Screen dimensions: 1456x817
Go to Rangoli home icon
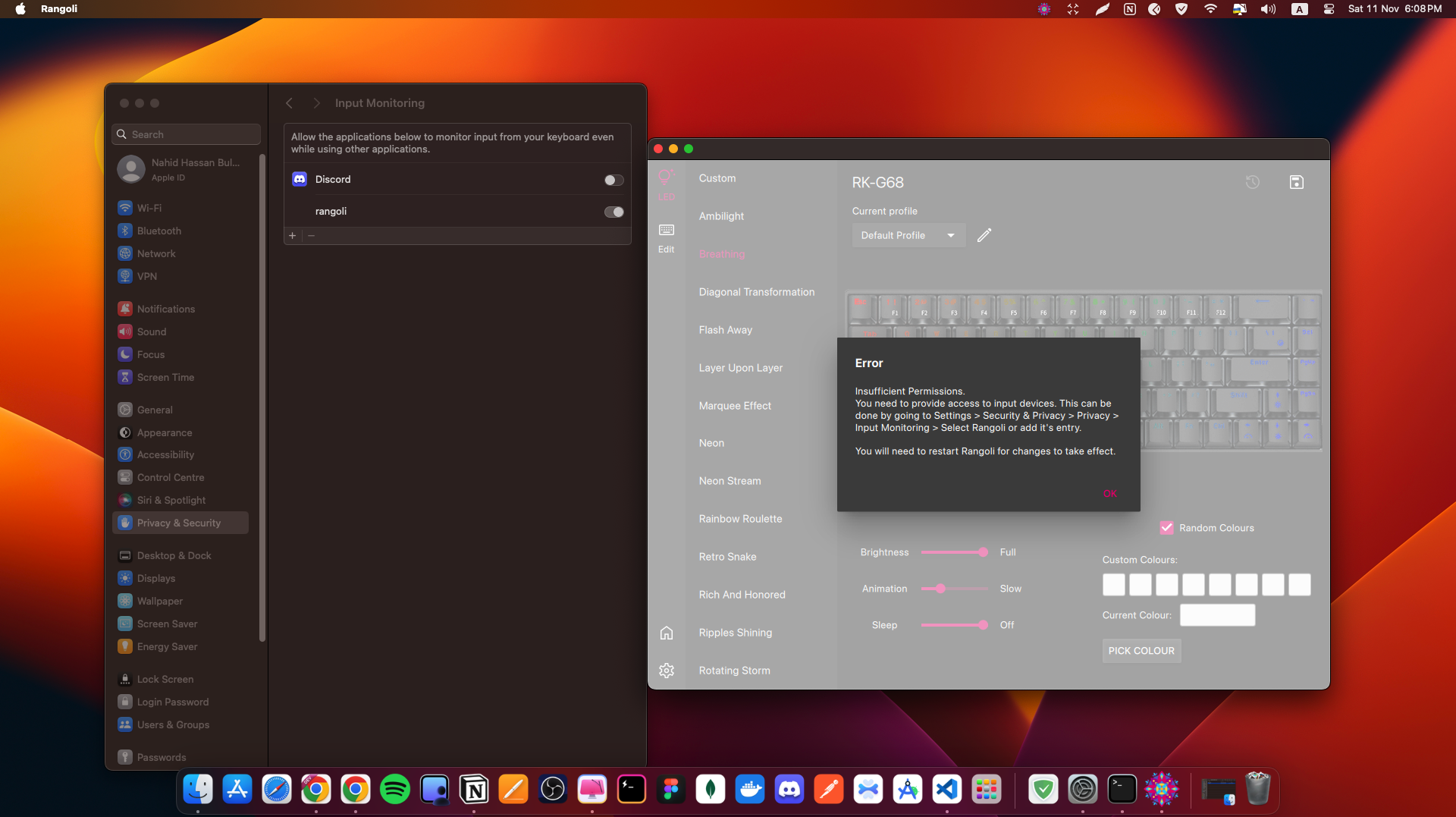point(667,633)
